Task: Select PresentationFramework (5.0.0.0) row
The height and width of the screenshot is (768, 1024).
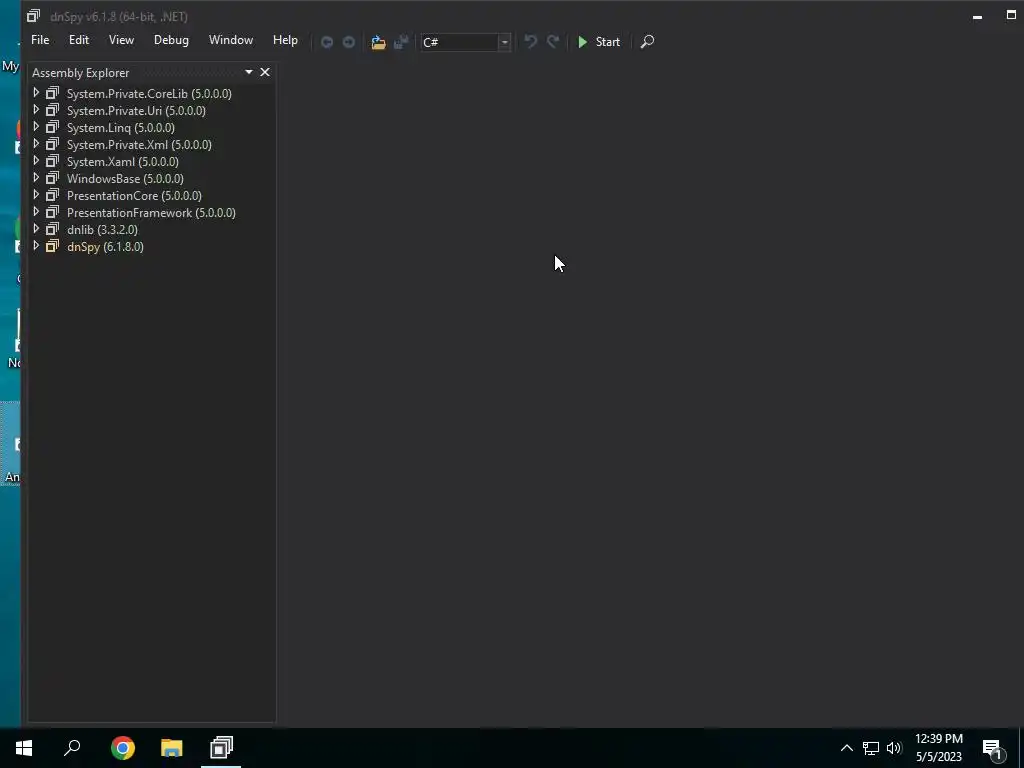Action: 152,212
